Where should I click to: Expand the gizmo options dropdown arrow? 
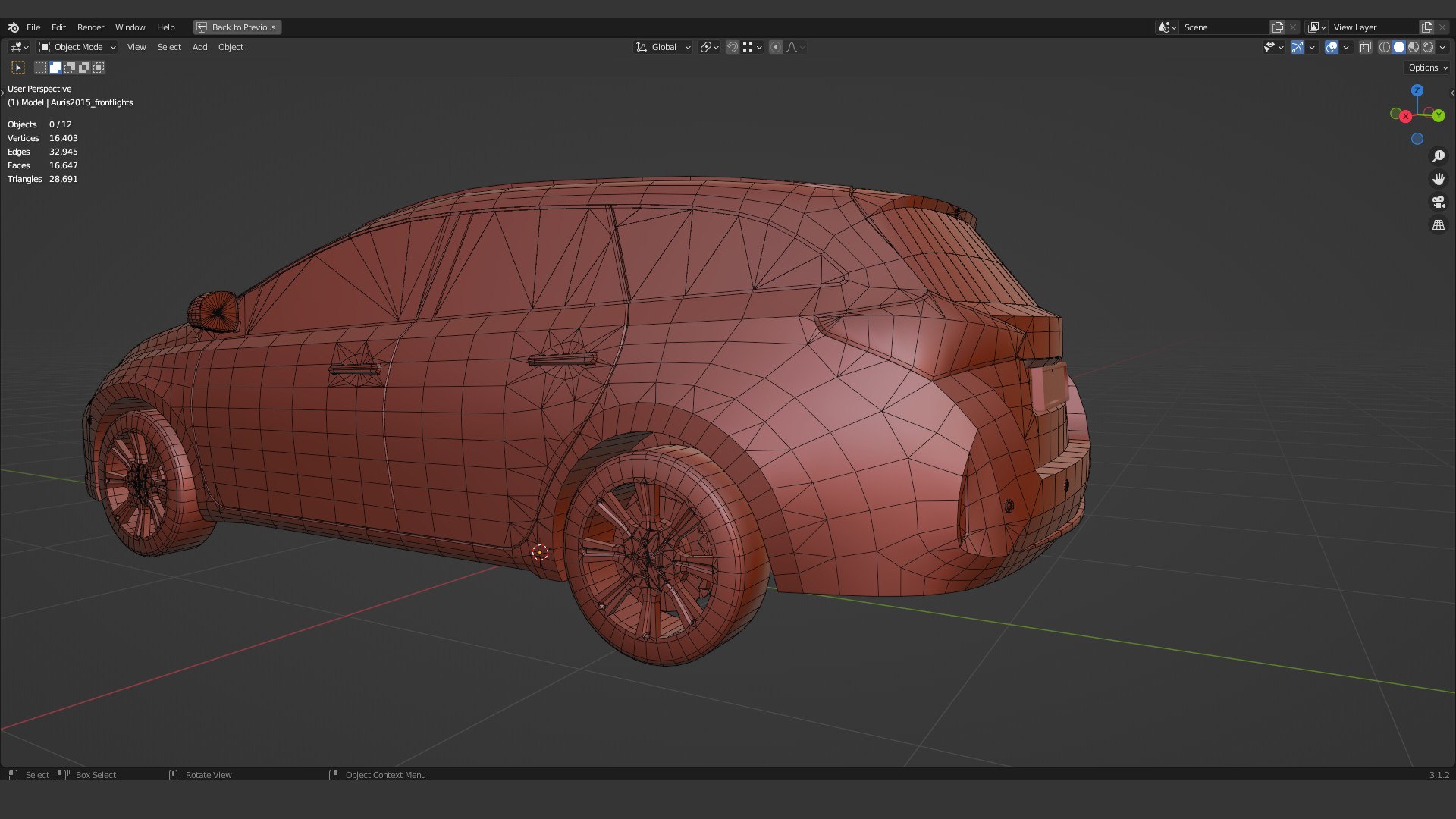(1312, 47)
